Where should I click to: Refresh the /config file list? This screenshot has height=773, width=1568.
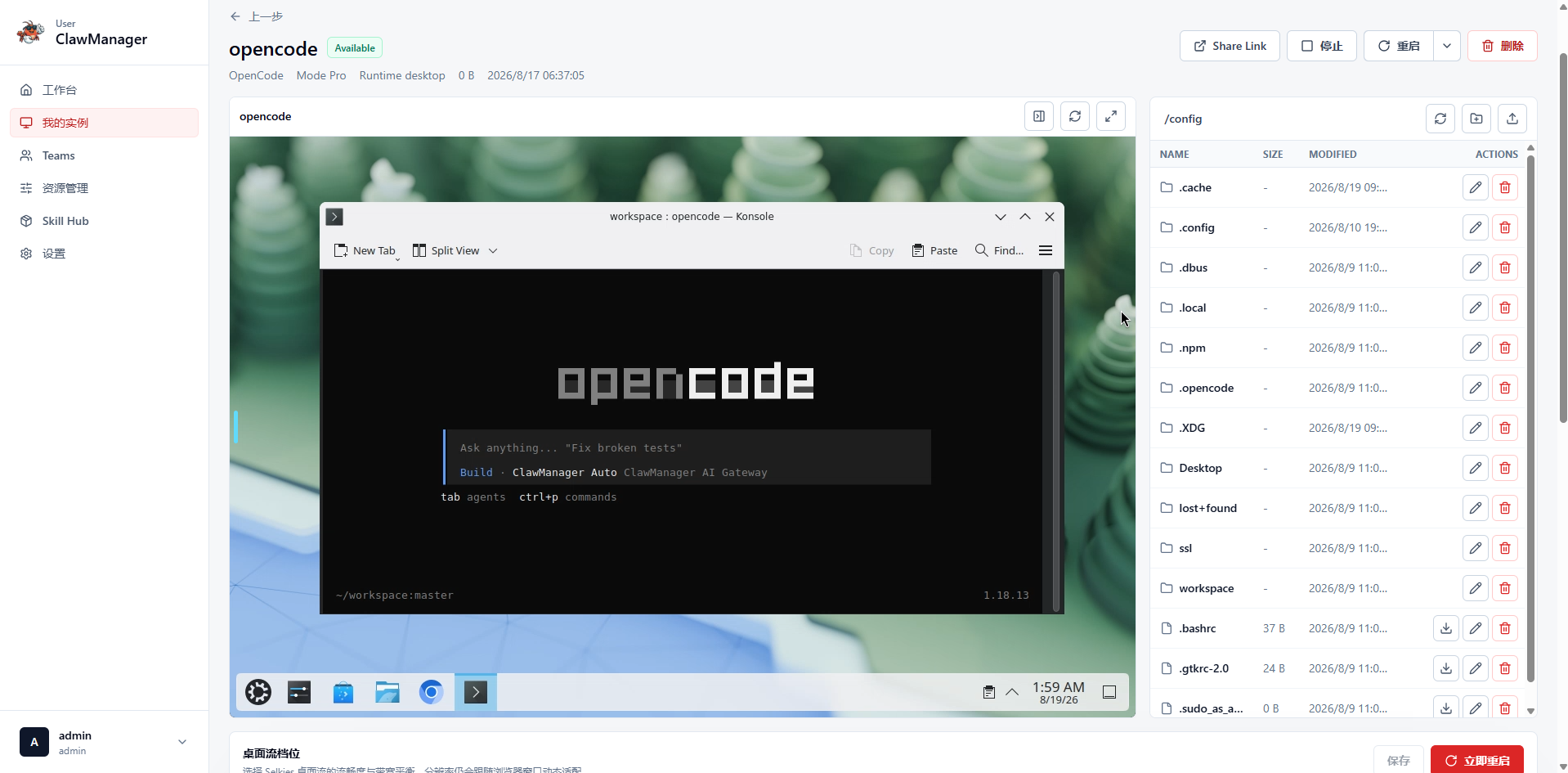coord(1440,119)
